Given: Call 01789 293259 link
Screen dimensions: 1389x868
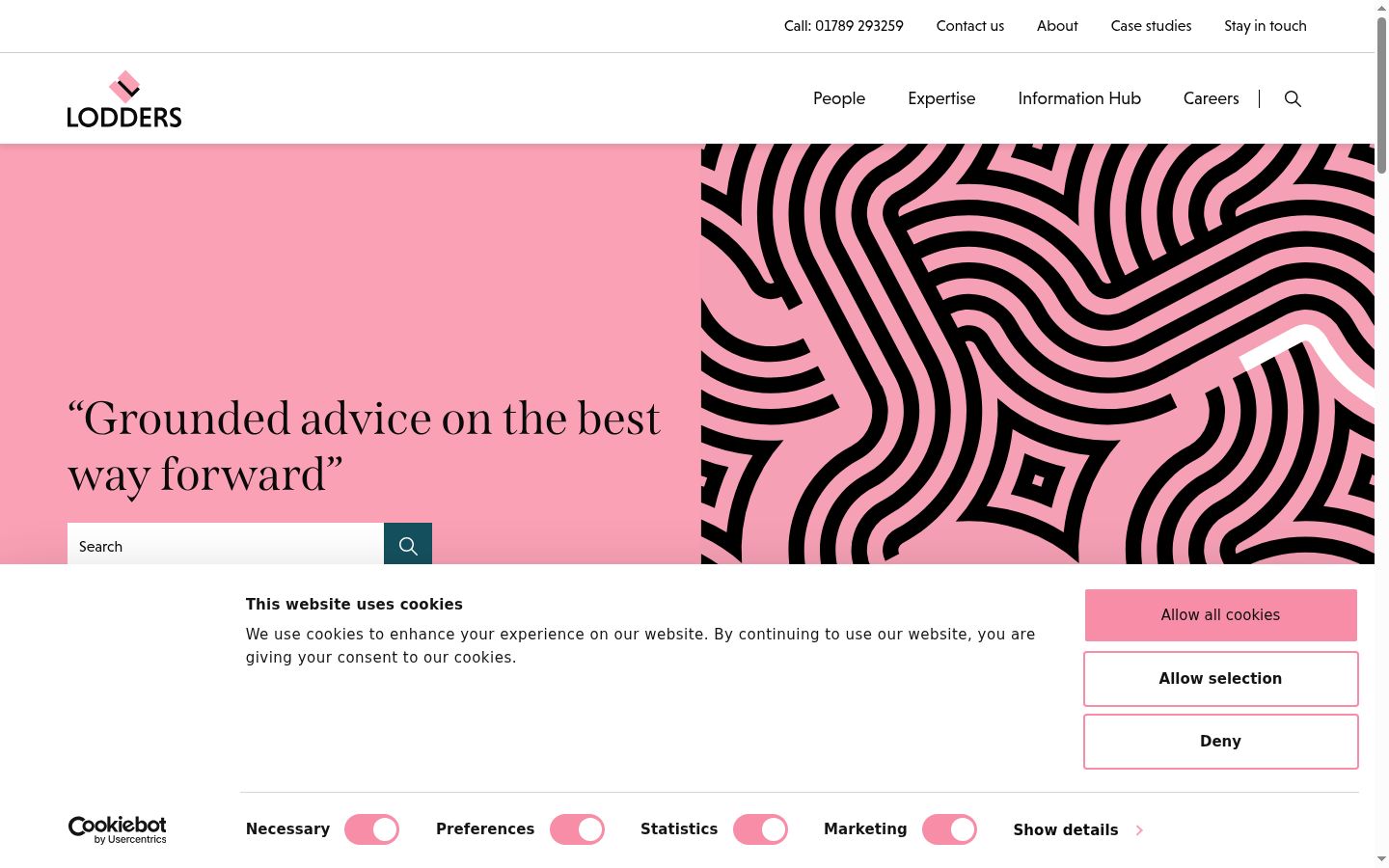Looking at the screenshot, I should pyautogui.click(x=844, y=26).
